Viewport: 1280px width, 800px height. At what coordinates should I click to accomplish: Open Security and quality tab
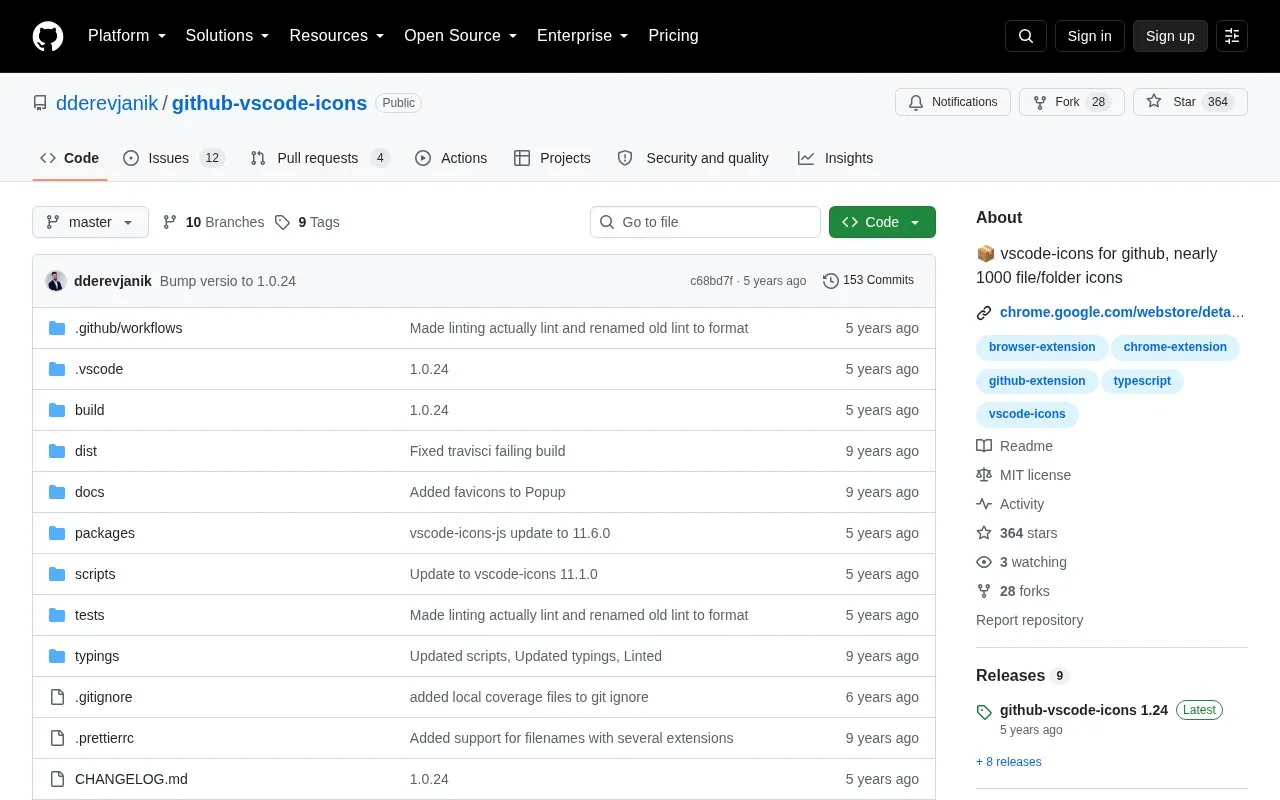[694, 158]
